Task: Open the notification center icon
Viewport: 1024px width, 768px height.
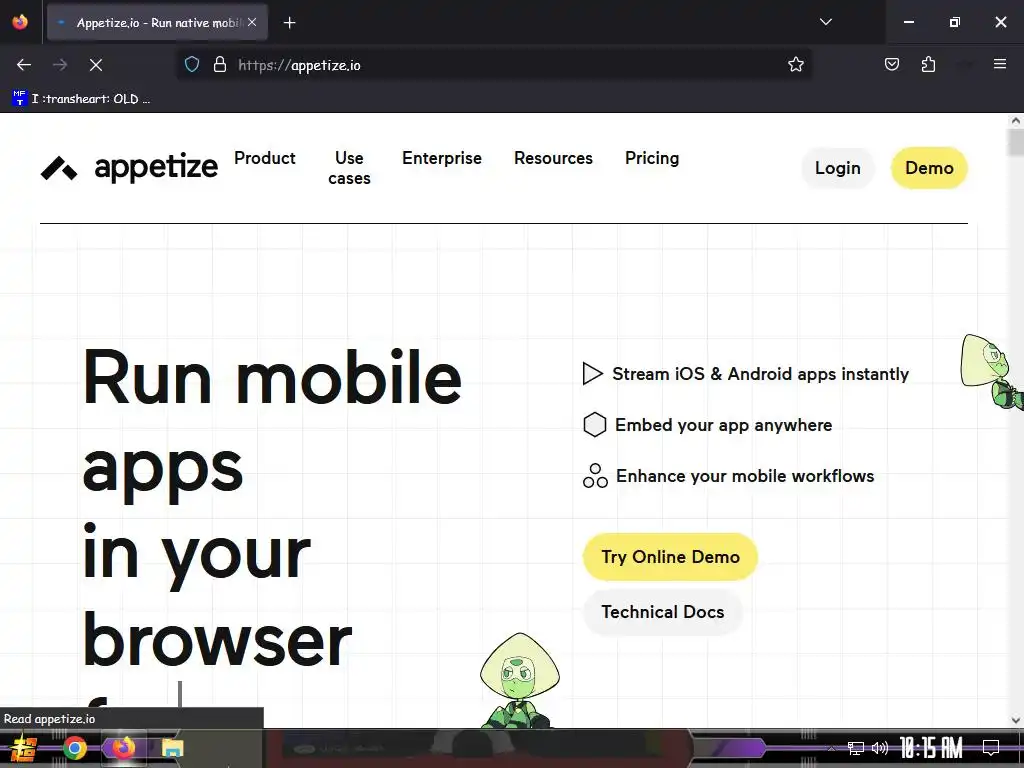Action: coord(991,748)
